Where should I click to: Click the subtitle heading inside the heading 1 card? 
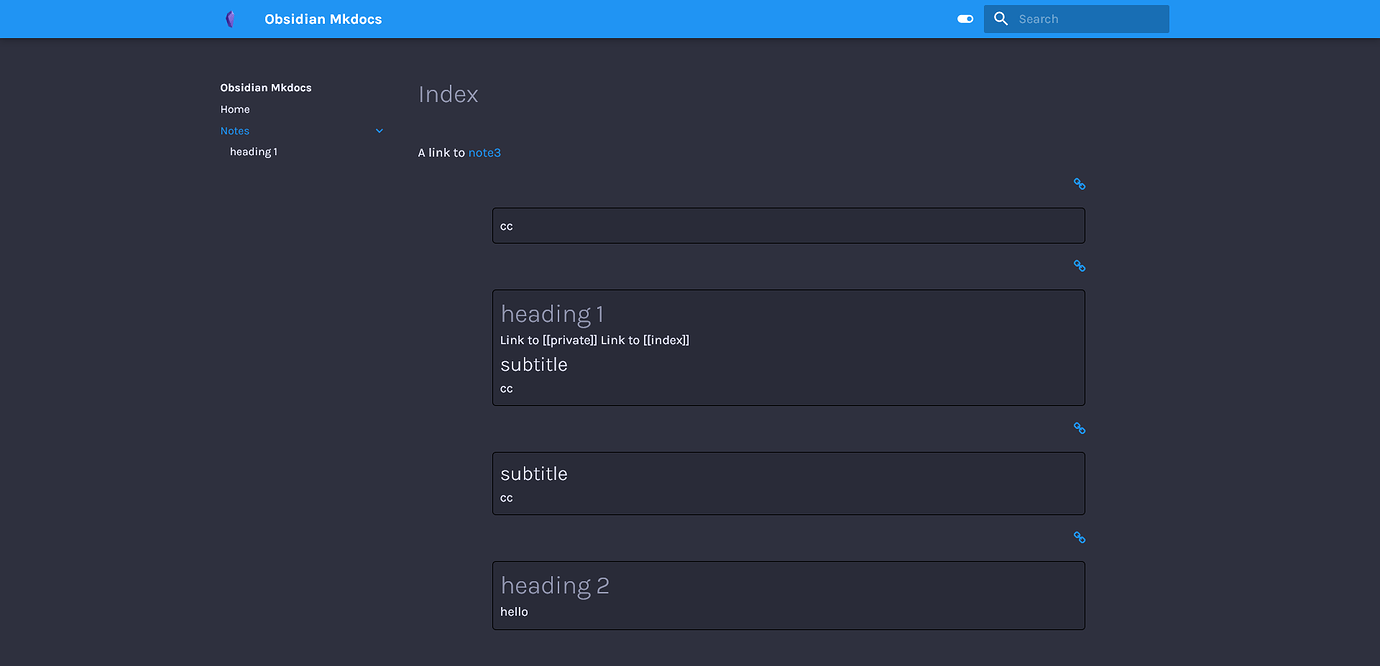534,365
